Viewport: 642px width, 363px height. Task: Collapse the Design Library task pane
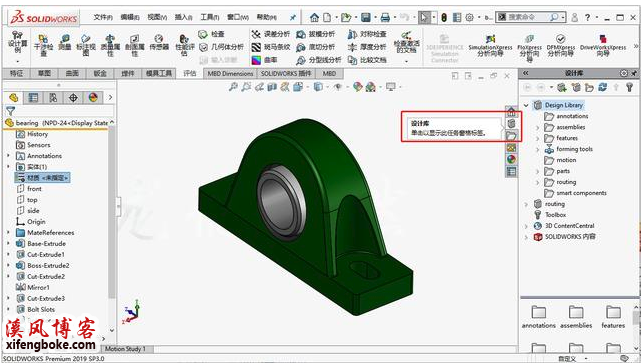coord(526,73)
